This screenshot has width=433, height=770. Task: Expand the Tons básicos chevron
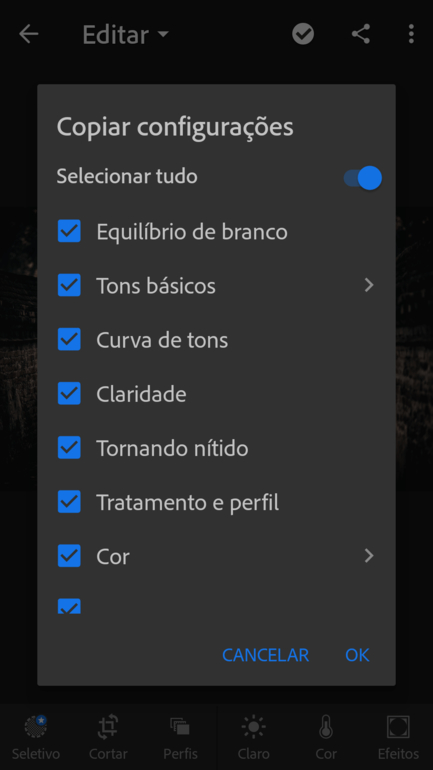tap(369, 285)
